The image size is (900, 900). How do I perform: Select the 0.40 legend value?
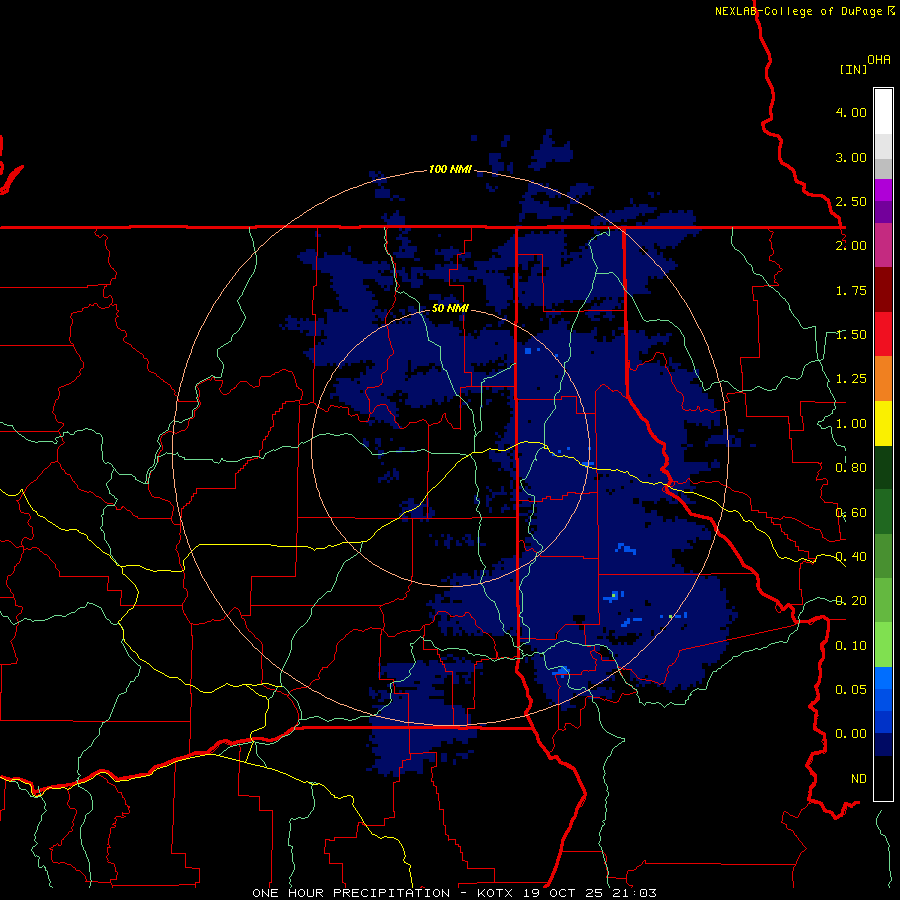(x=851, y=557)
